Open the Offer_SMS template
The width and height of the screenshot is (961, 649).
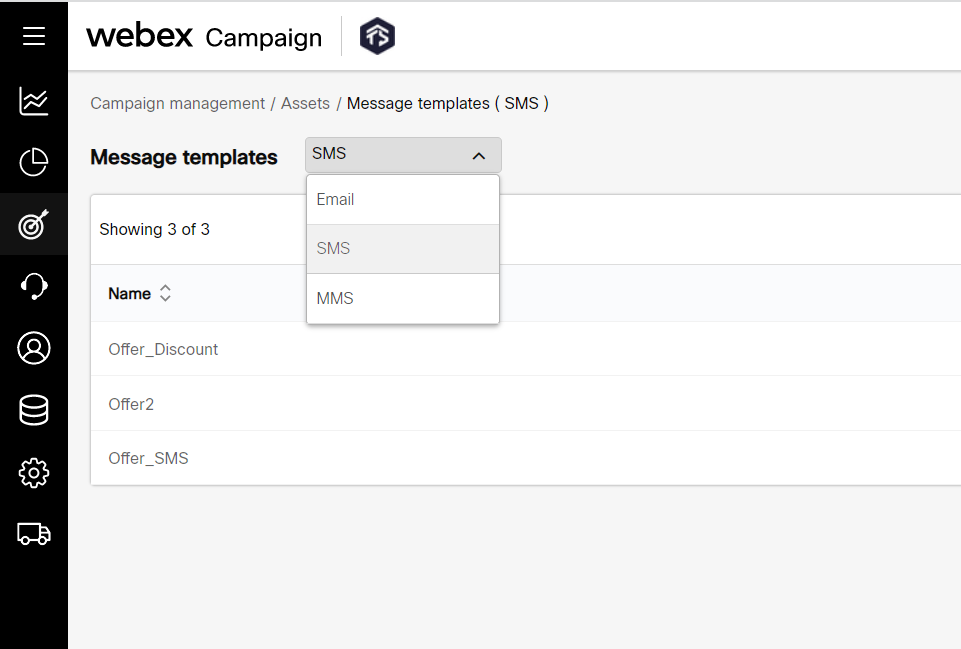coord(148,458)
